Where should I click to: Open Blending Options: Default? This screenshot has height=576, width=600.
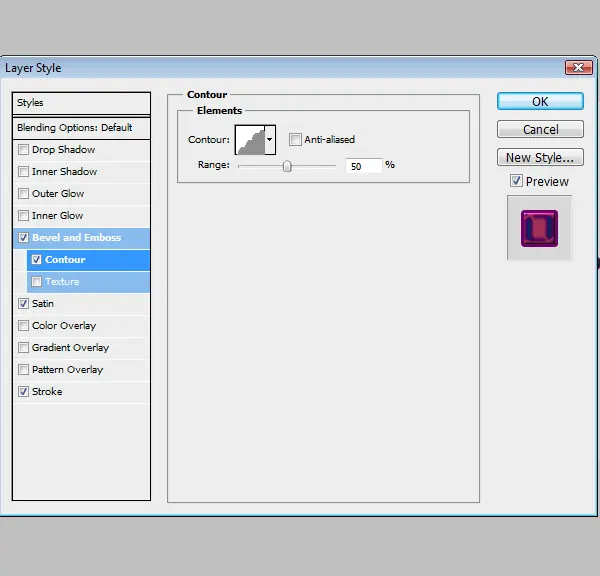pyautogui.click(x=81, y=128)
